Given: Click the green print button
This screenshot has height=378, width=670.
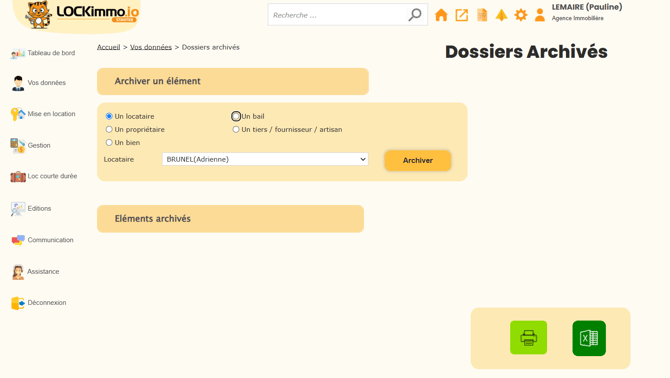Looking at the screenshot, I should point(529,337).
